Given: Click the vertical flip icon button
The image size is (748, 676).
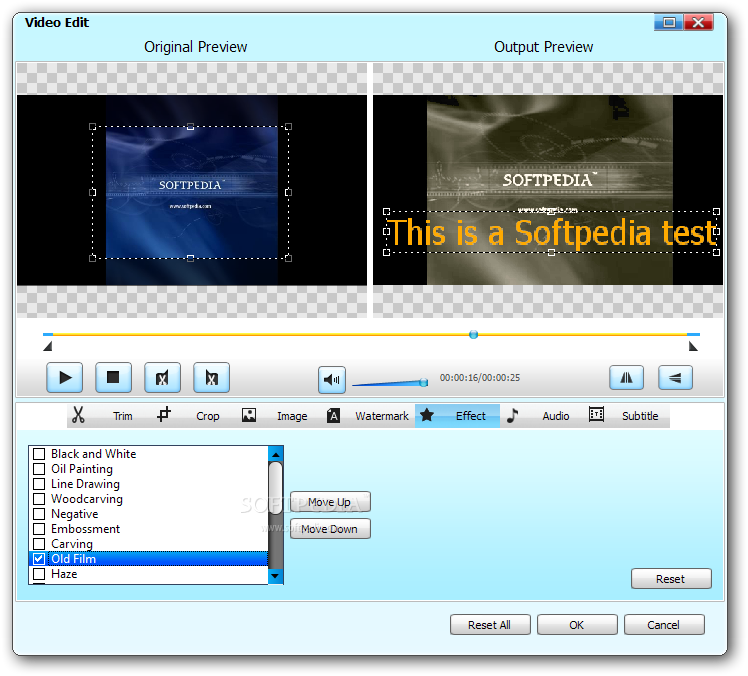Looking at the screenshot, I should [675, 378].
